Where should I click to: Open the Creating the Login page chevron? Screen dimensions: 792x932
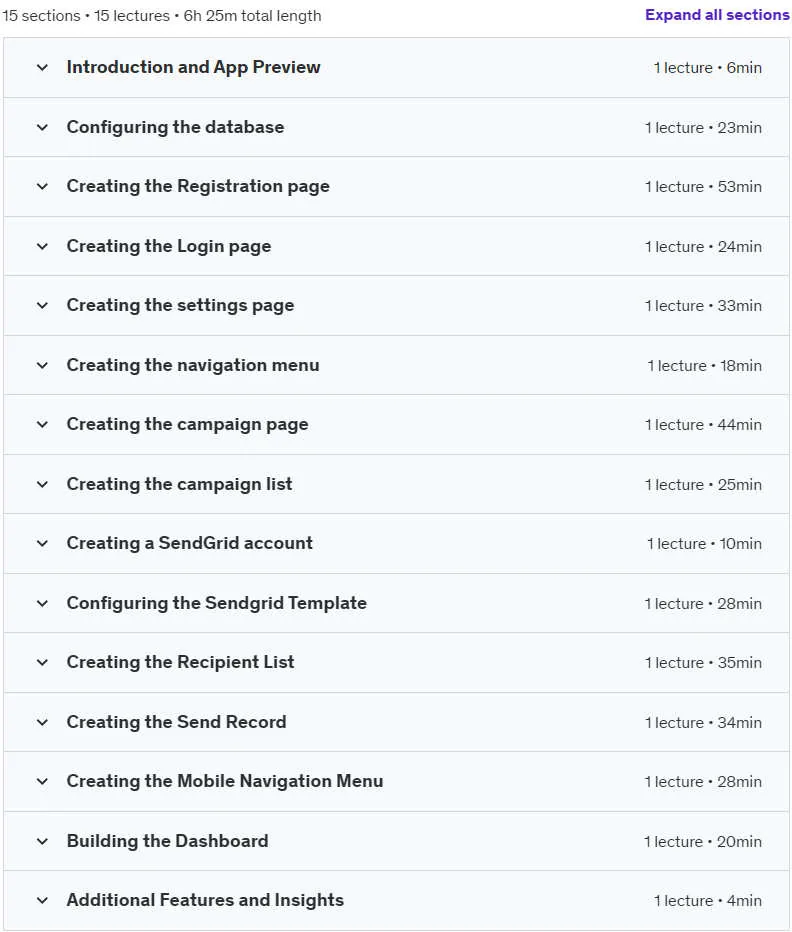click(x=42, y=246)
